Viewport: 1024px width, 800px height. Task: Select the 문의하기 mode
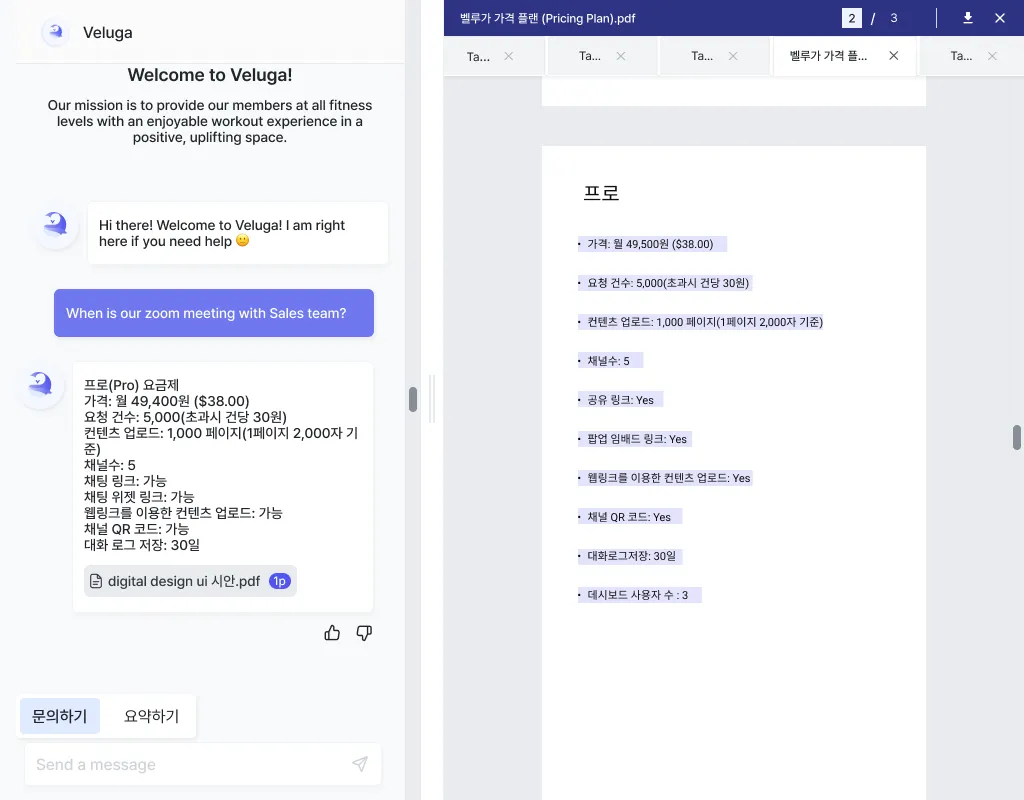point(60,716)
